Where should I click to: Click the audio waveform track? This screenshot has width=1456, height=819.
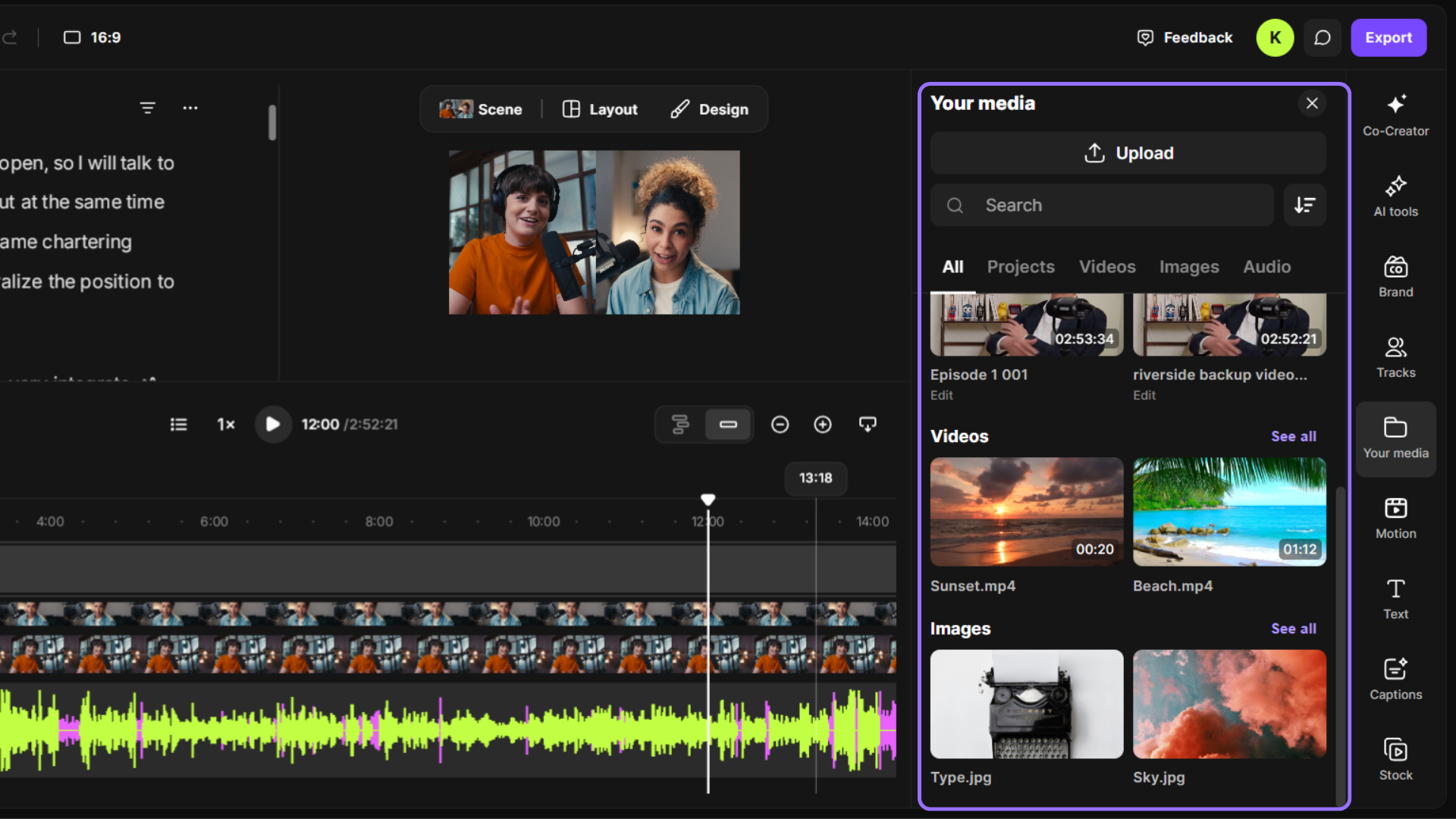[x=447, y=730]
